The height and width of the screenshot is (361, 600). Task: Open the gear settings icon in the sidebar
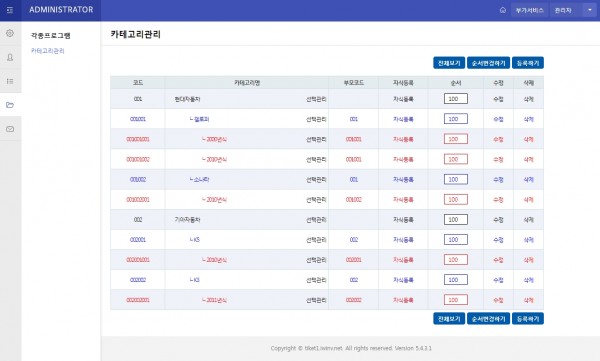tap(10, 33)
